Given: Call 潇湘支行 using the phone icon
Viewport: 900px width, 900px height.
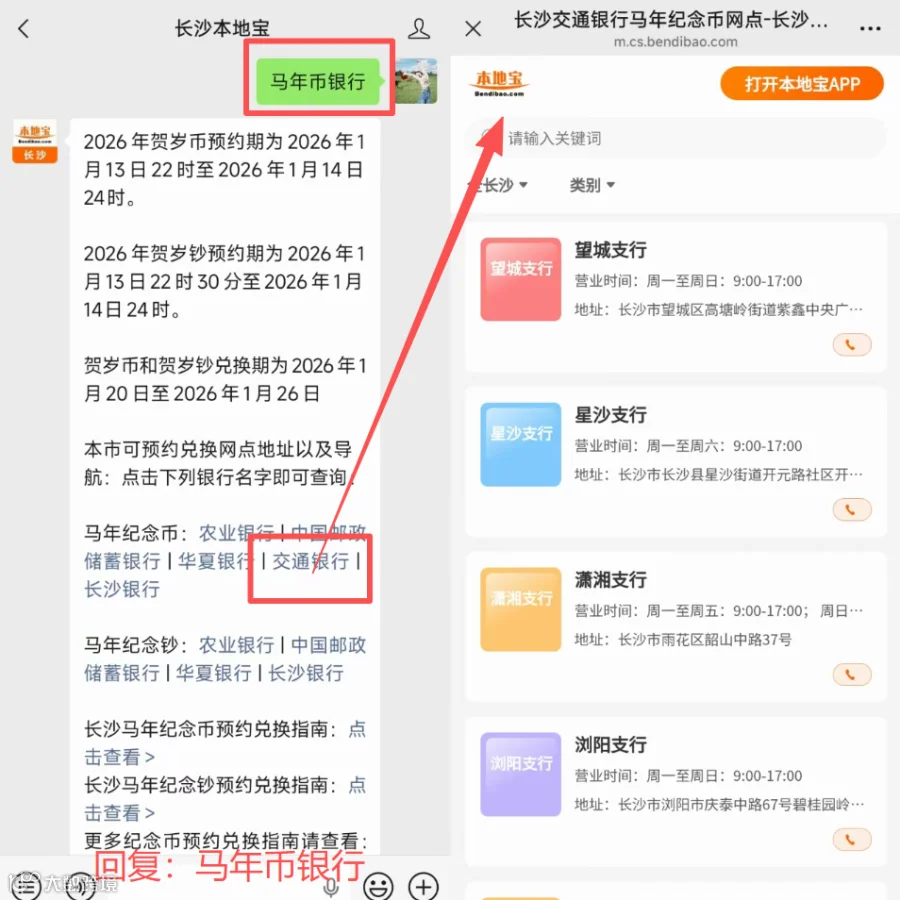Looking at the screenshot, I should click(852, 675).
